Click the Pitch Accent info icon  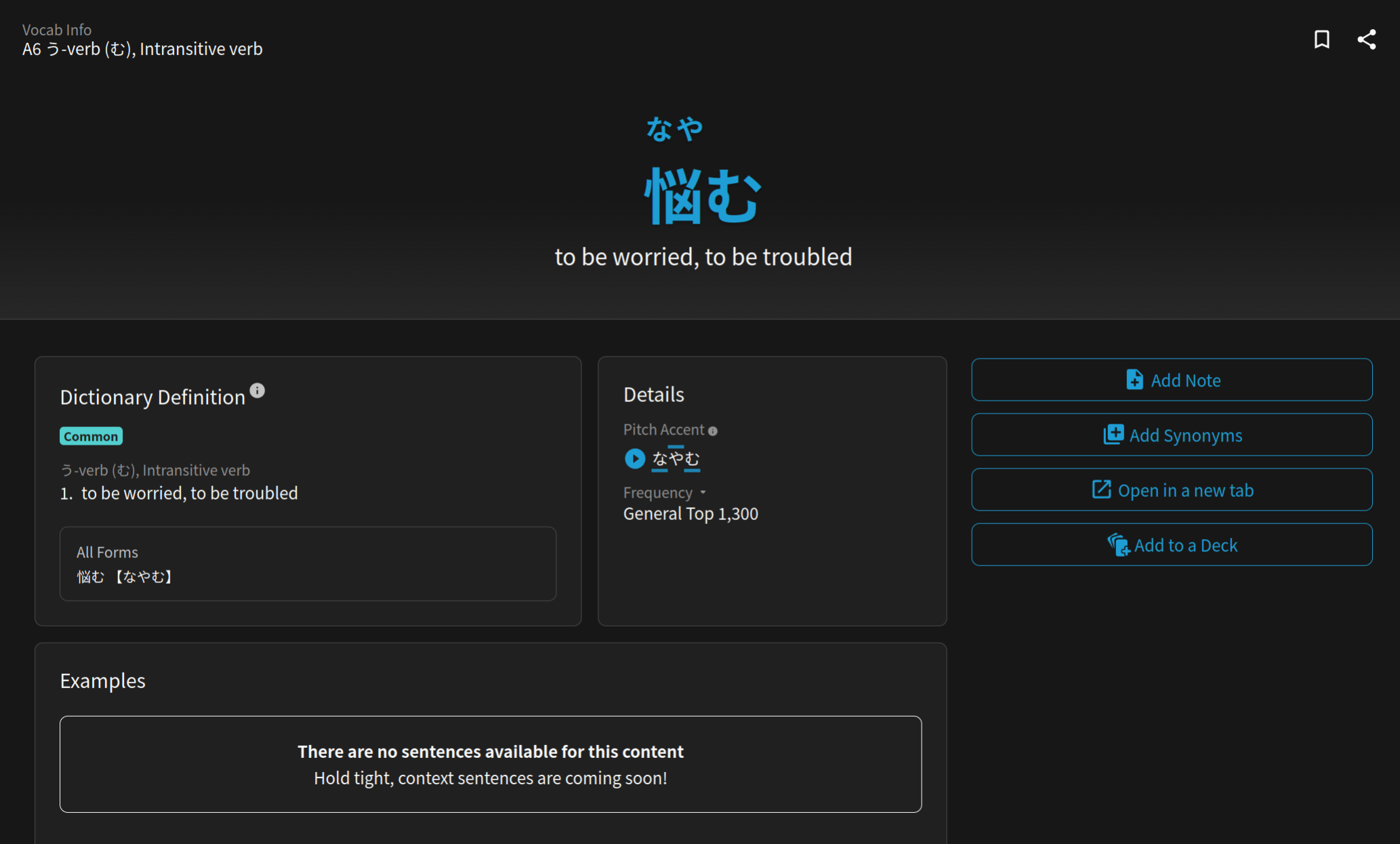click(713, 431)
